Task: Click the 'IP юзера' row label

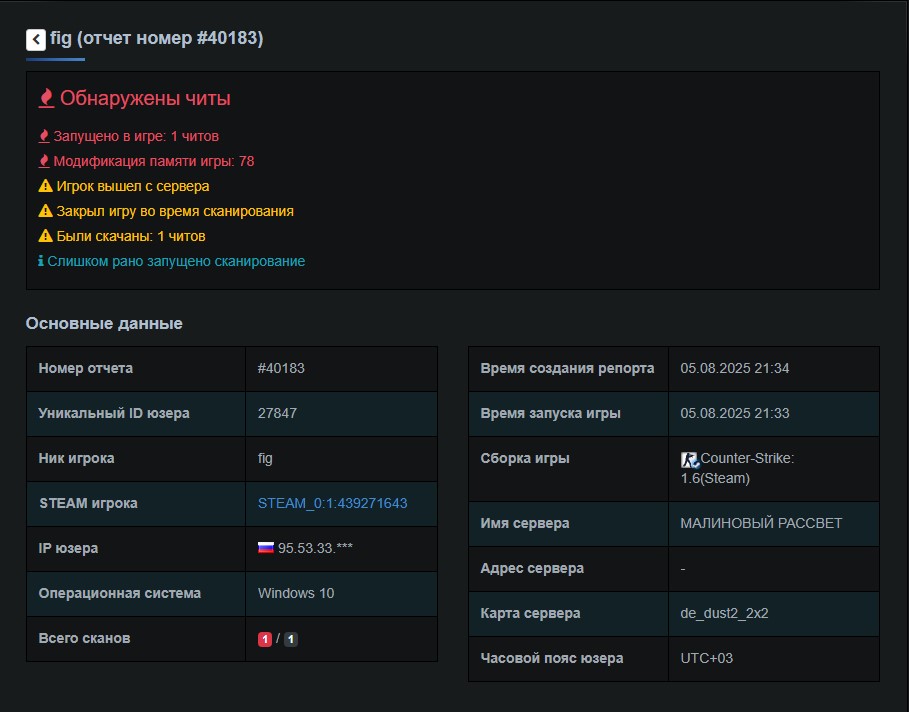Action: point(68,548)
